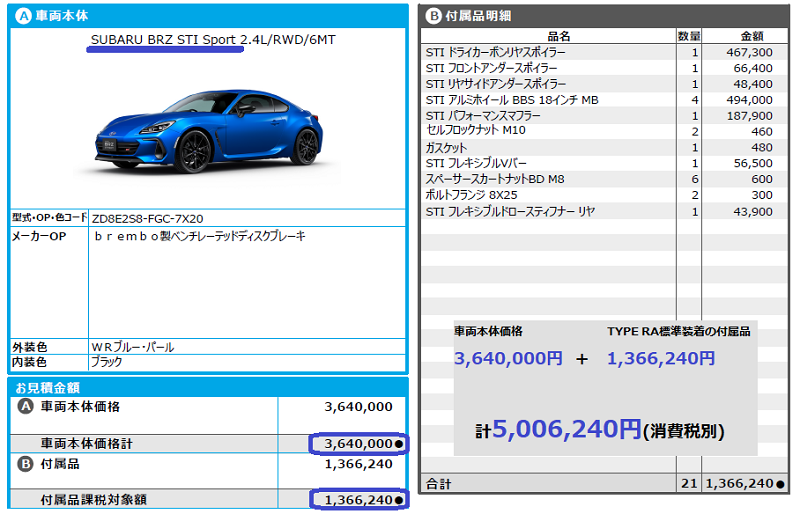Click the circled A icon next to 車両本体価格 row
Screen dimensions: 800x514
point(26,407)
